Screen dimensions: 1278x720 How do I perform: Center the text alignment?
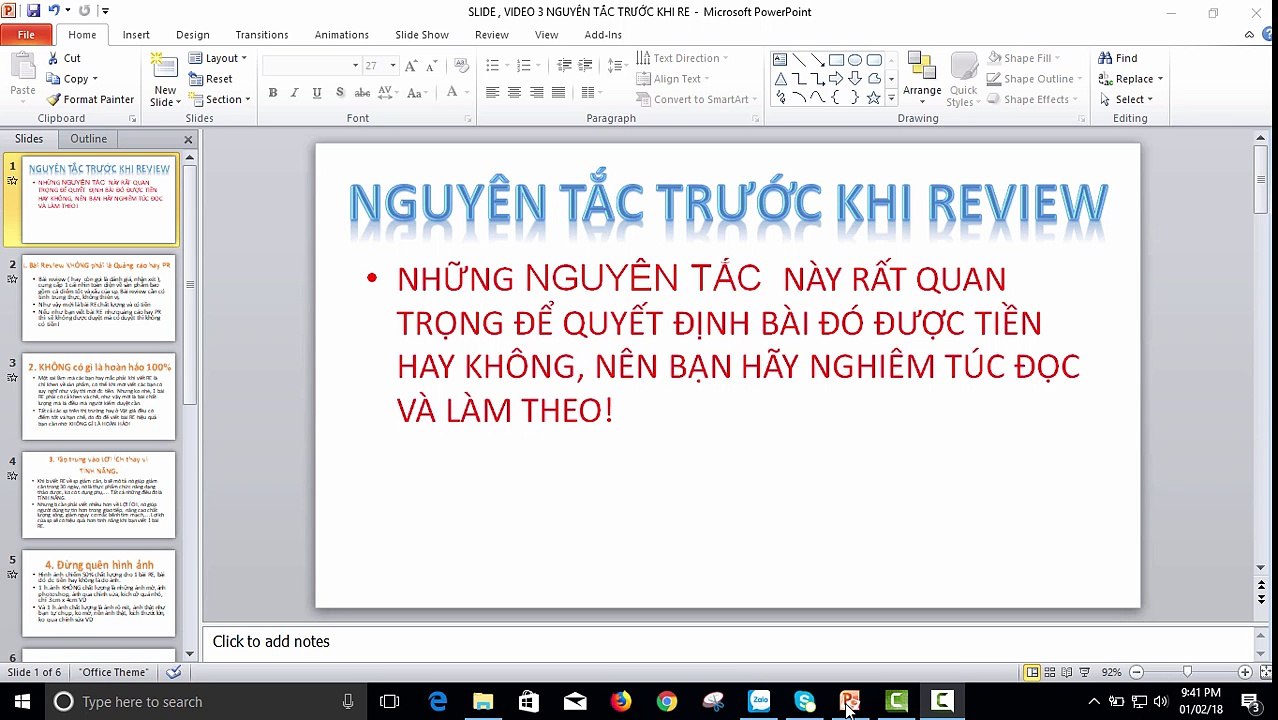tap(514, 92)
